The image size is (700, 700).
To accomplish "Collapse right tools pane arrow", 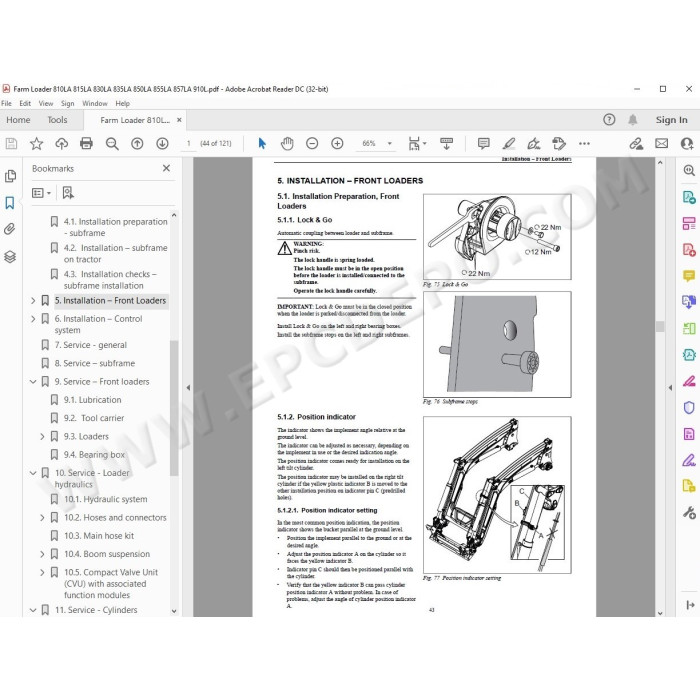I will click(670, 388).
